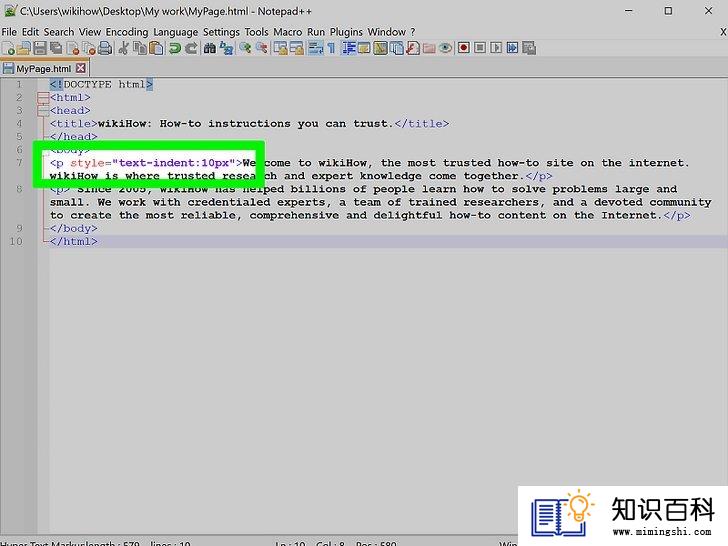
Task: Open the Plugins menu
Action: [346, 32]
